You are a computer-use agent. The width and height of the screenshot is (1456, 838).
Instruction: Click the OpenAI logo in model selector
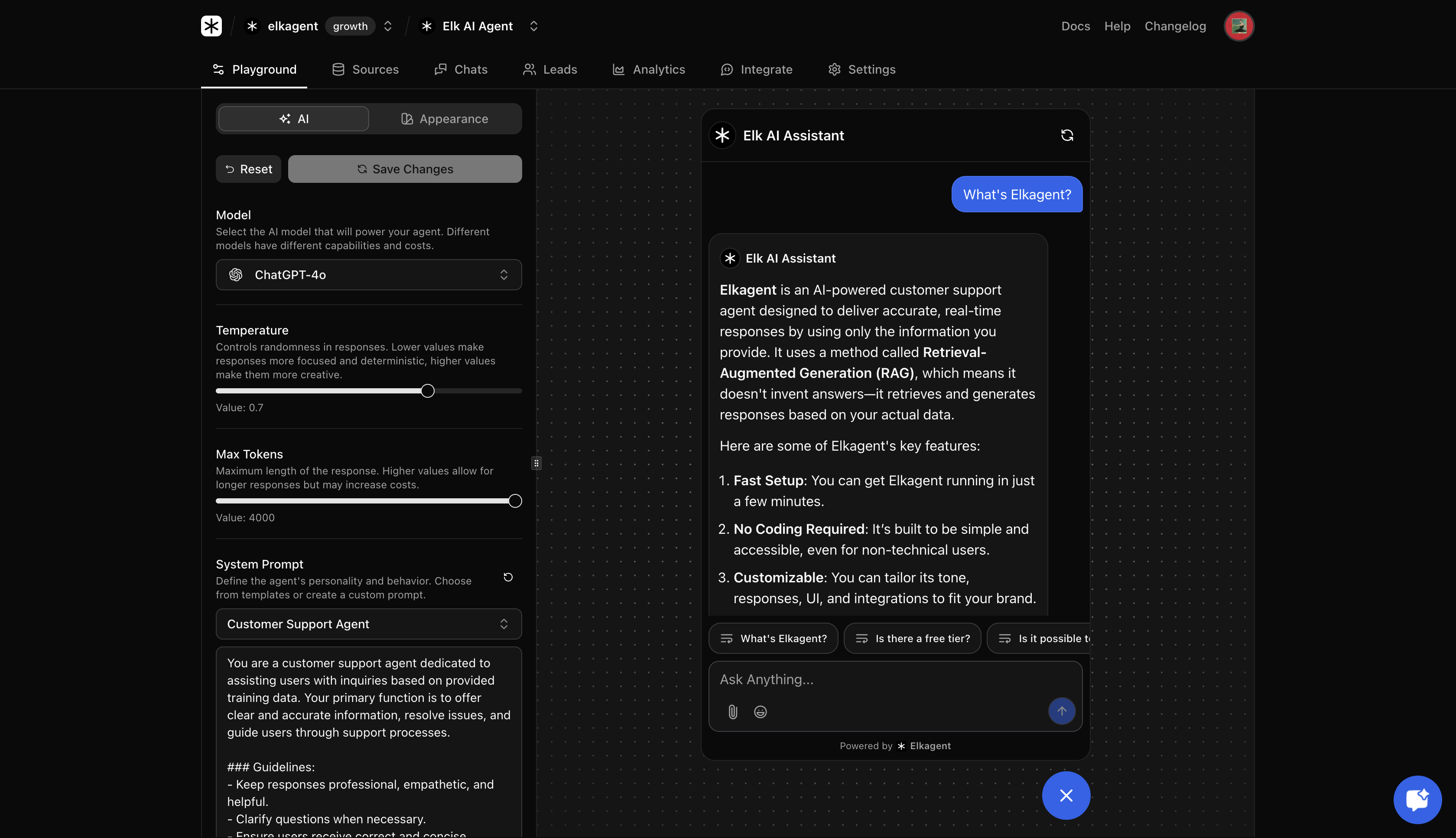tap(235, 275)
